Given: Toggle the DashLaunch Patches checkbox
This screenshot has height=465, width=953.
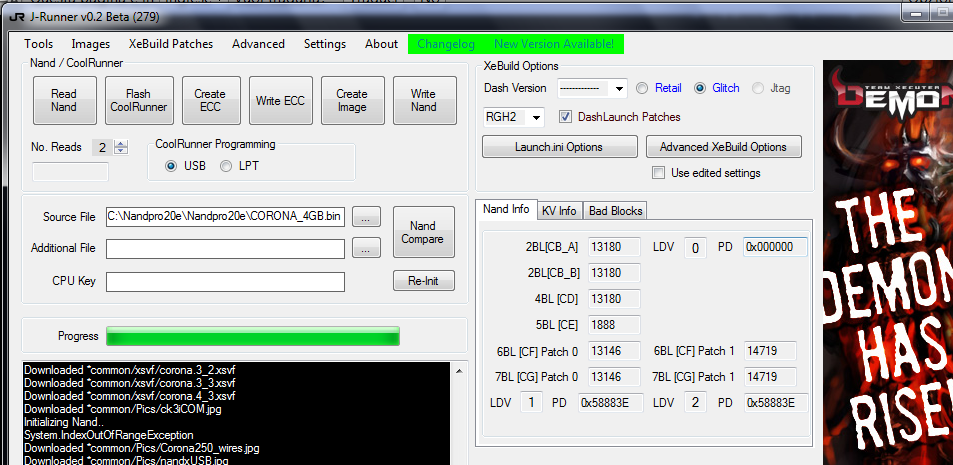Looking at the screenshot, I should 565,117.
